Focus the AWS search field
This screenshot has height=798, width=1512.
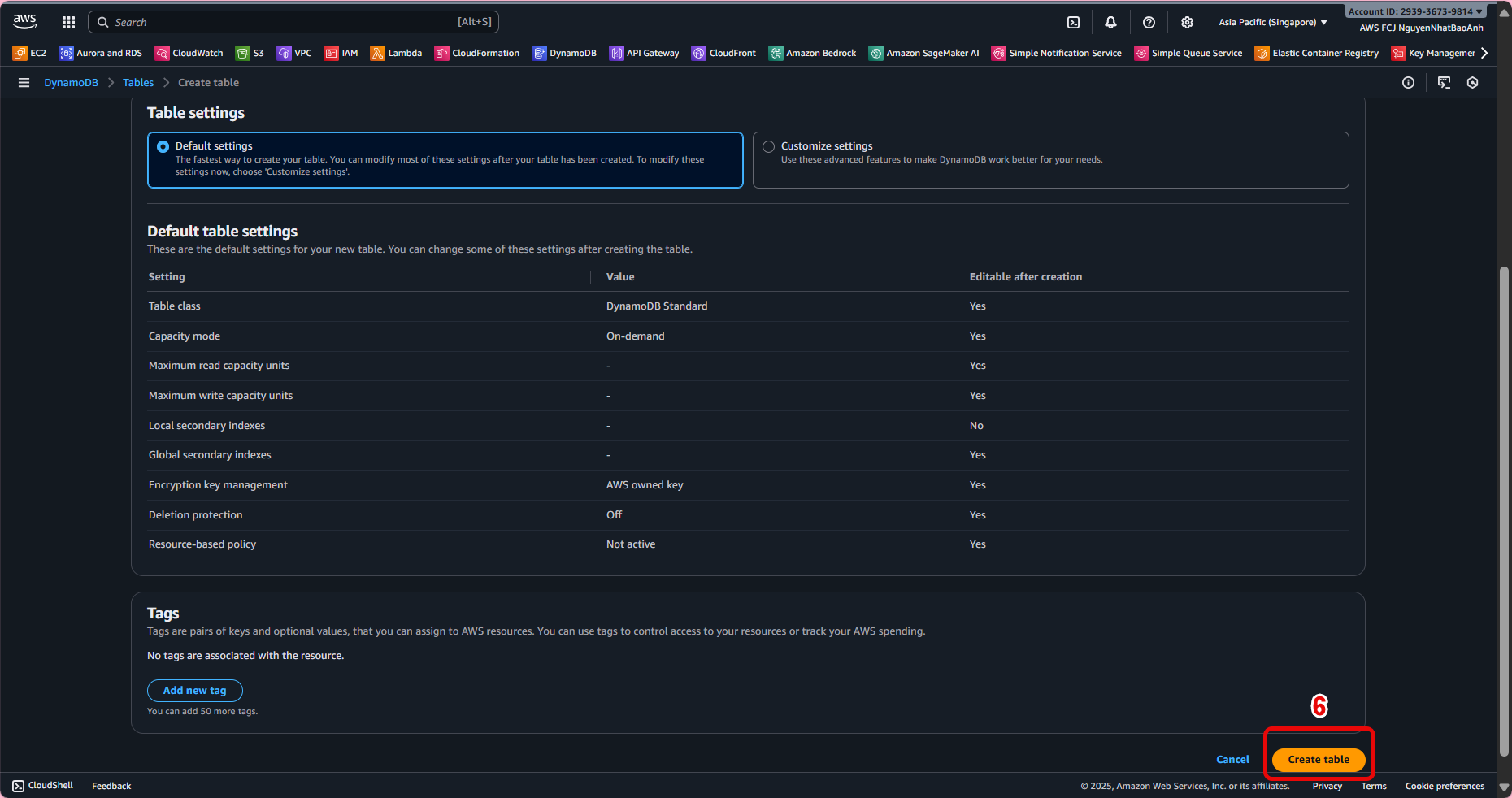293,22
